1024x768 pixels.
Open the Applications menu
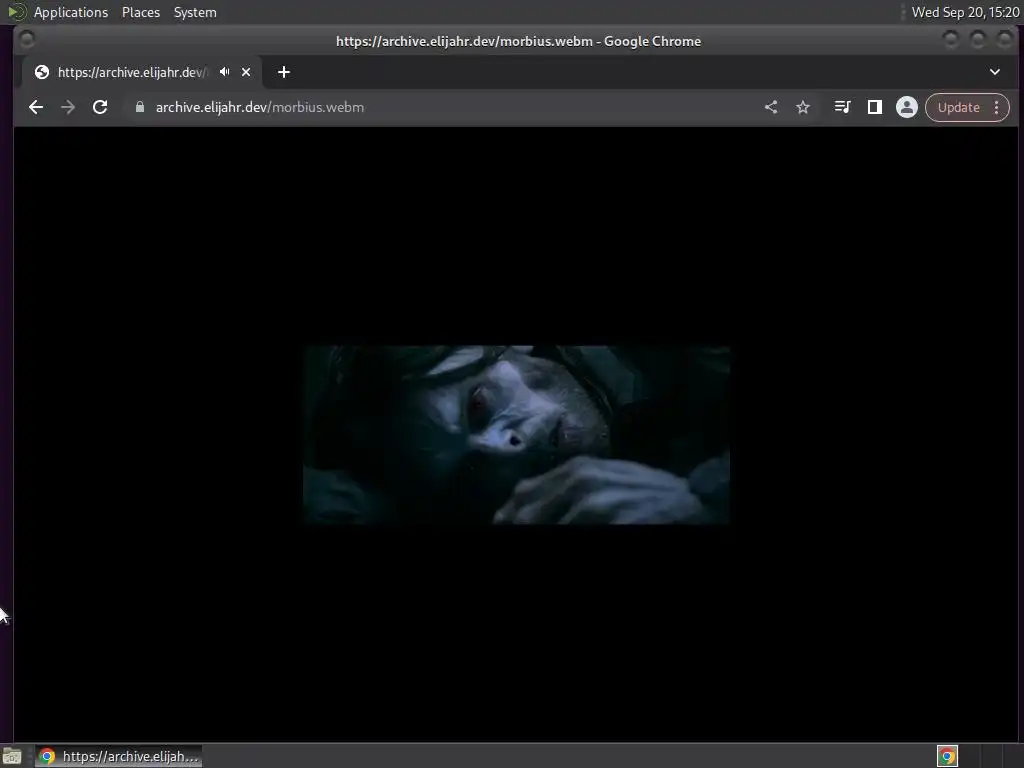click(x=71, y=12)
